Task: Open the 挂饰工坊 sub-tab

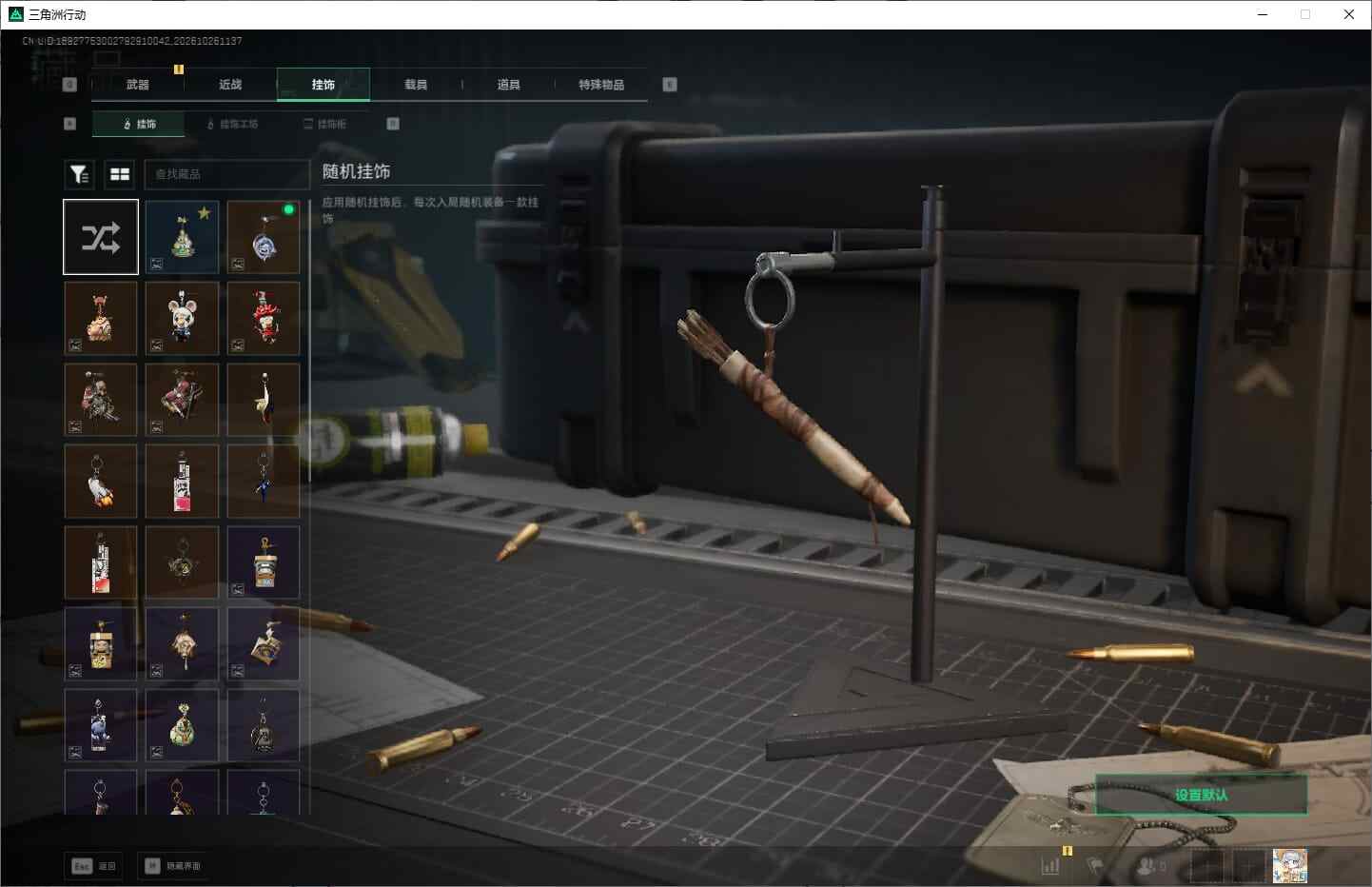Action: coord(232,124)
